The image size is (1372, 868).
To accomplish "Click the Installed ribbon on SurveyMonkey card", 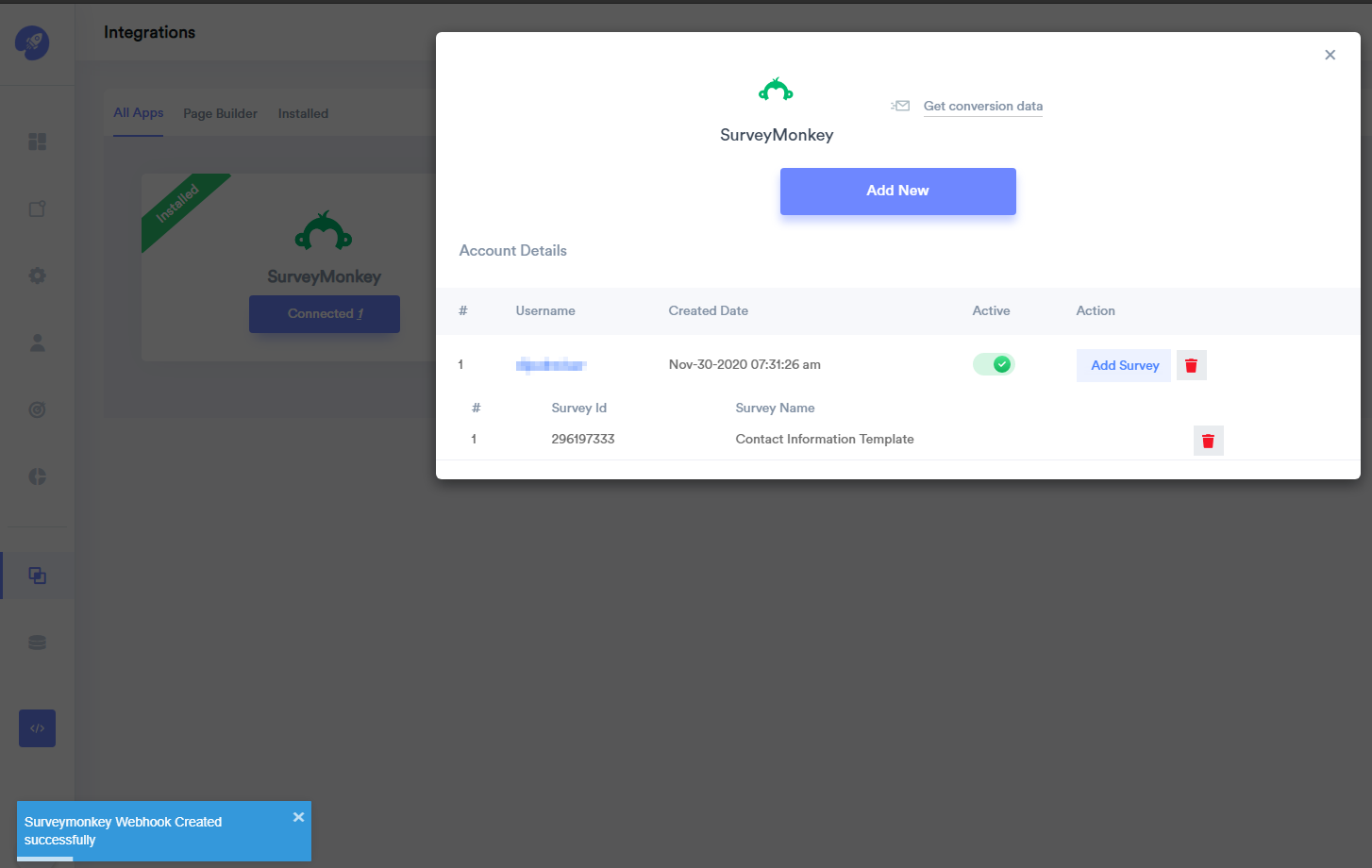I will coord(178,205).
